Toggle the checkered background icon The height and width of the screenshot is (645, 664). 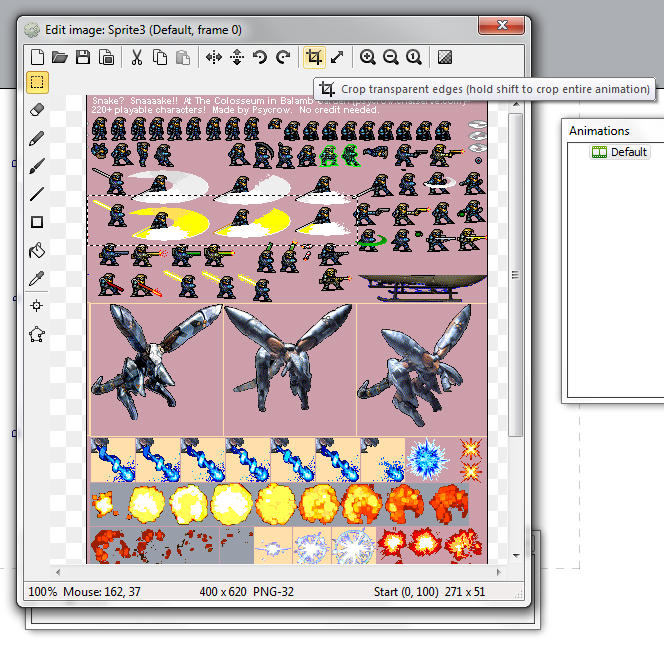(445, 57)
